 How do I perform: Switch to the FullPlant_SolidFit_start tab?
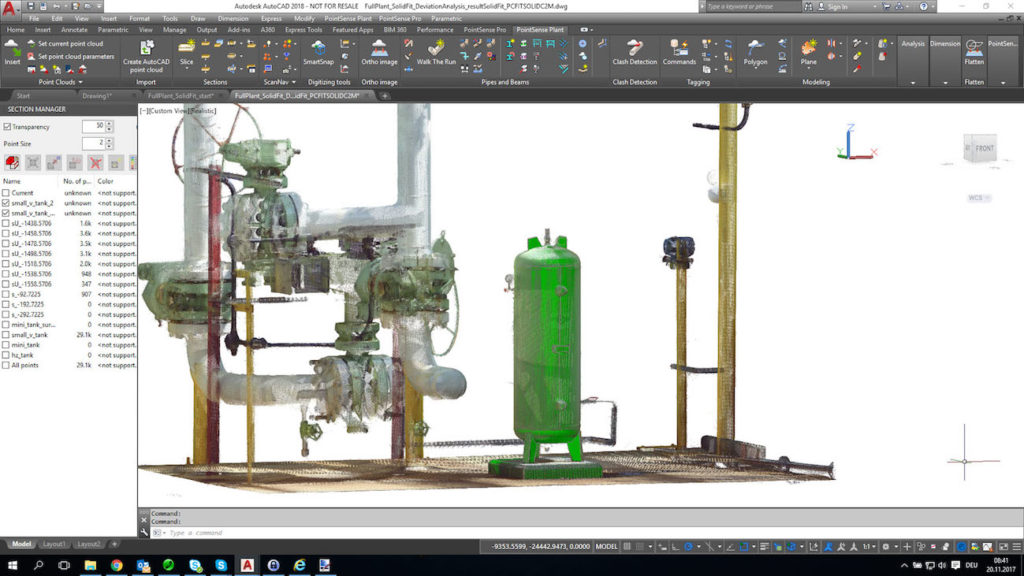[x=178, y=95]
